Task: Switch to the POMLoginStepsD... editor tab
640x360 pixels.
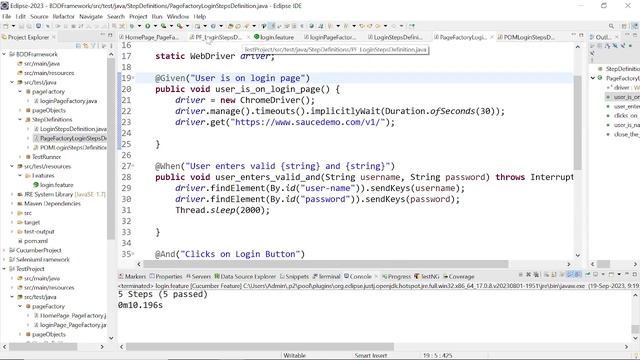Action: (526, 37)
